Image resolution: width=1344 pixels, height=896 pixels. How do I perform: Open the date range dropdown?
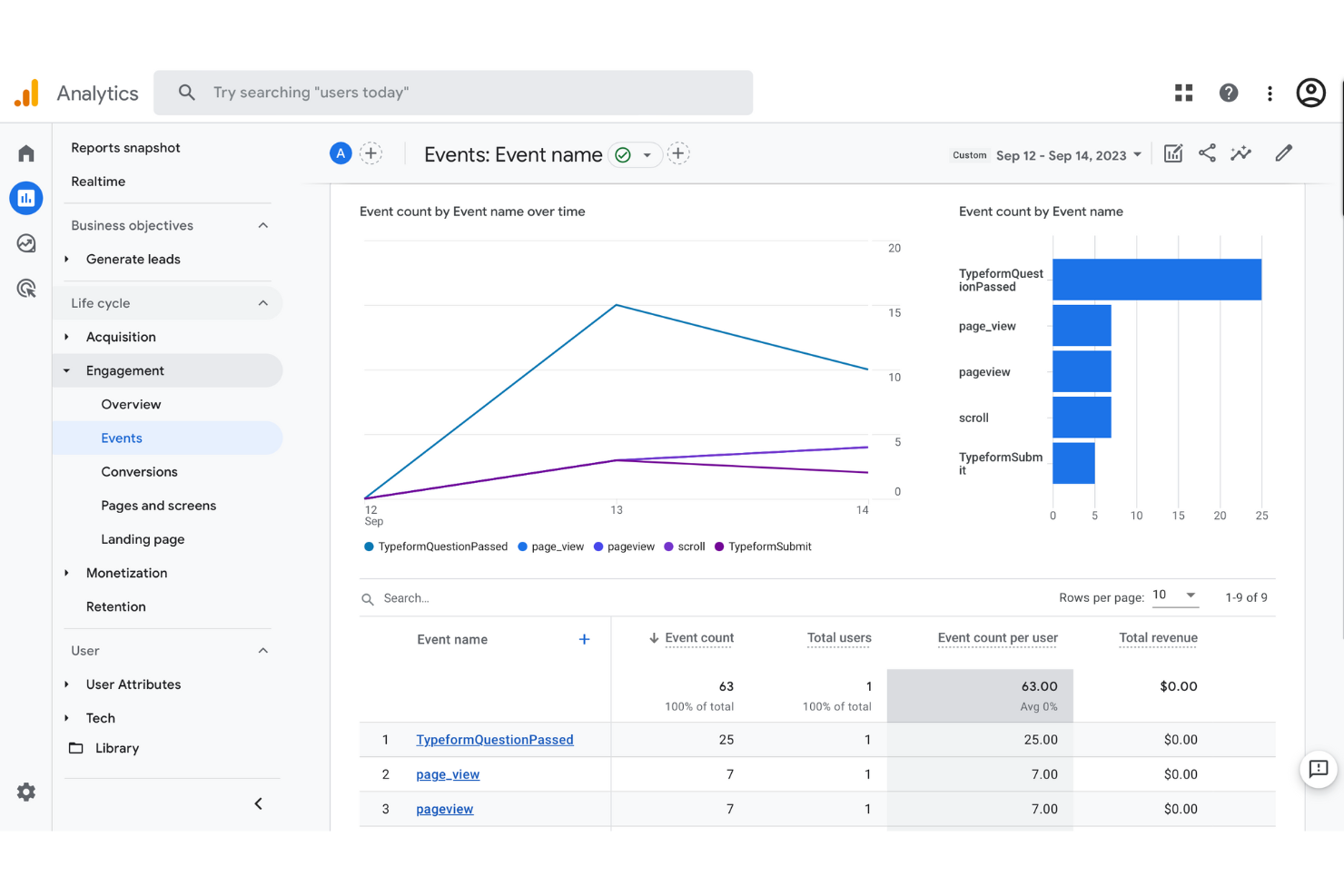(x=1069, y=155)
